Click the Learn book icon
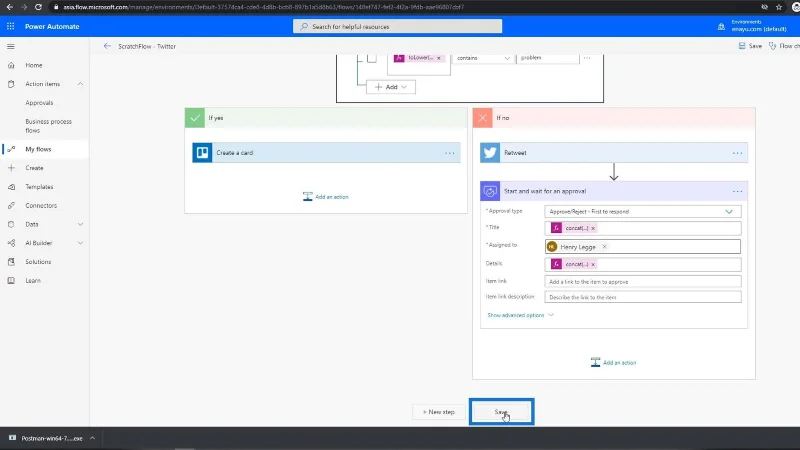 pos(11,281)
